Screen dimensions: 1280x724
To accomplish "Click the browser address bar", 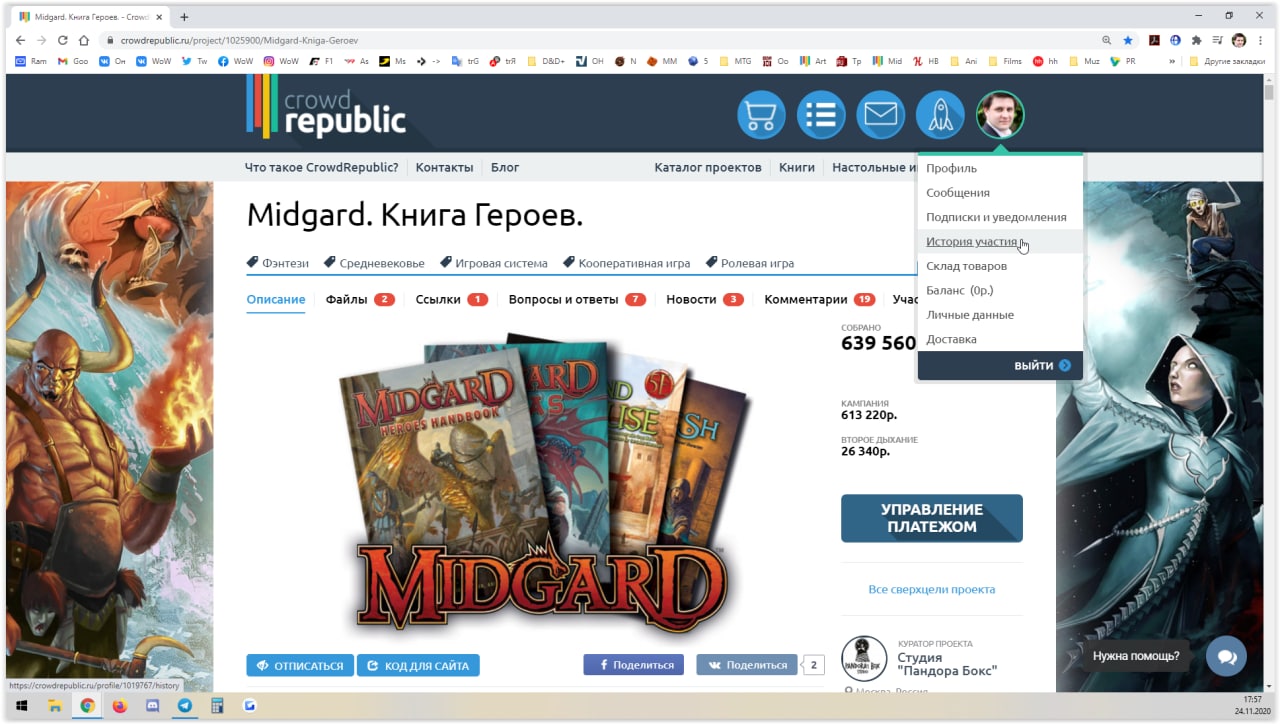I will tap(600, 40).
